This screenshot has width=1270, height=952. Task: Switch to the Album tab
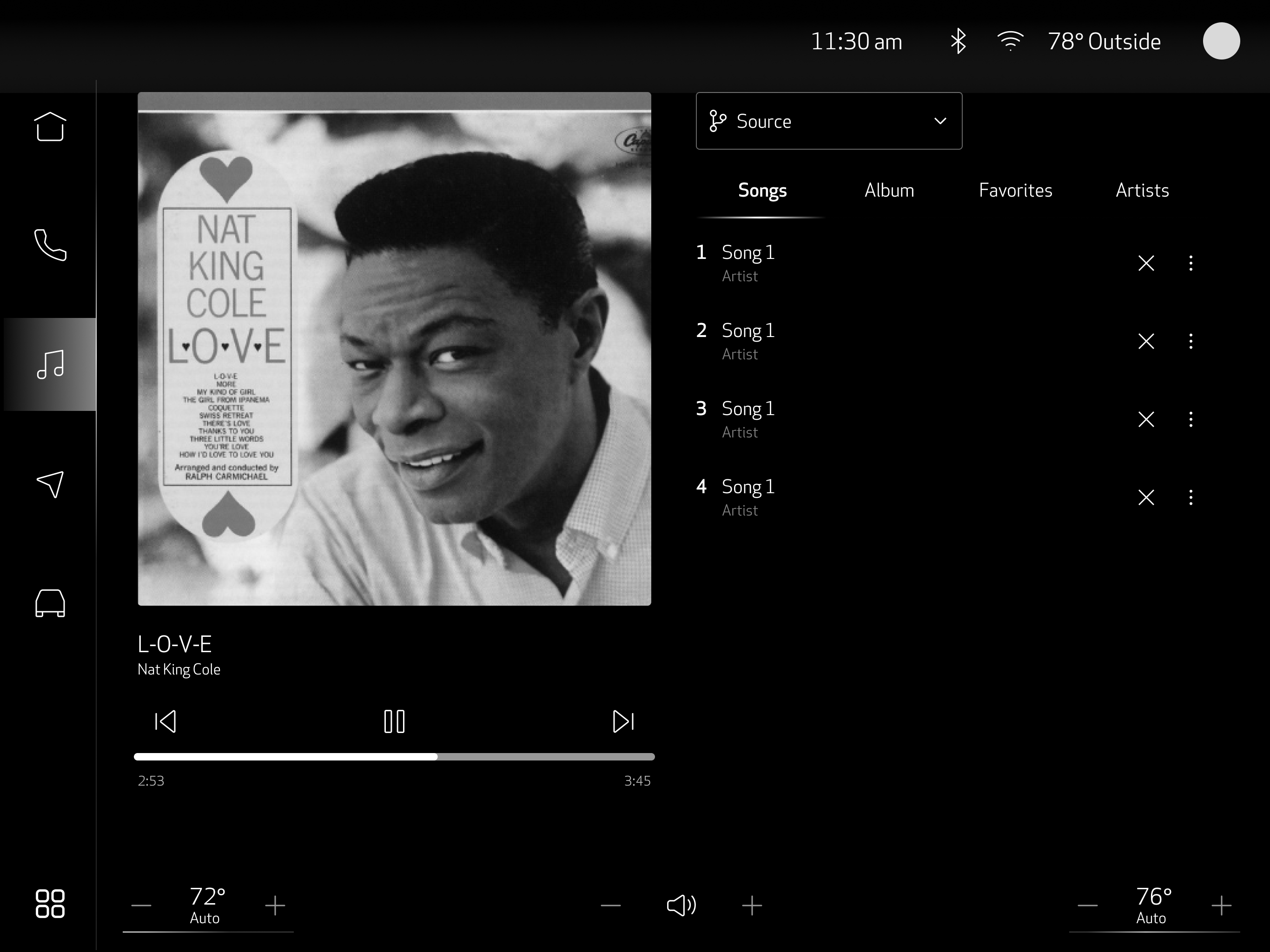click(x=889, y=191)
